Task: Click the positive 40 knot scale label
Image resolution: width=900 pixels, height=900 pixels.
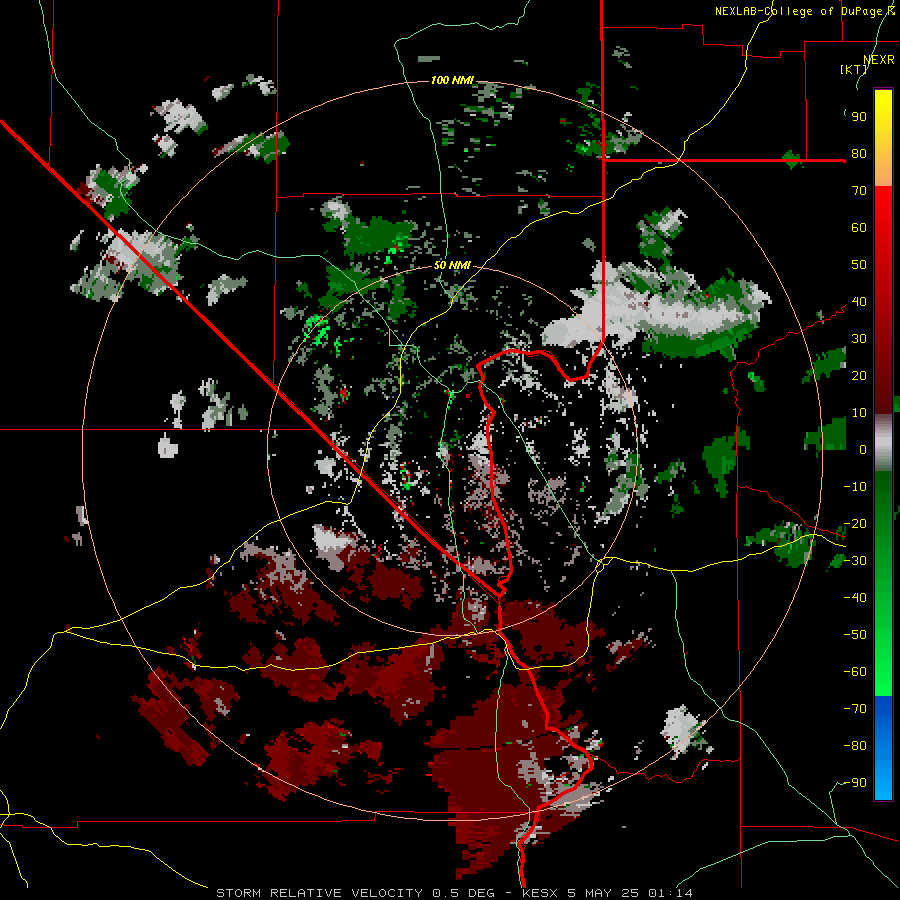Action: (x=859, y=301)
